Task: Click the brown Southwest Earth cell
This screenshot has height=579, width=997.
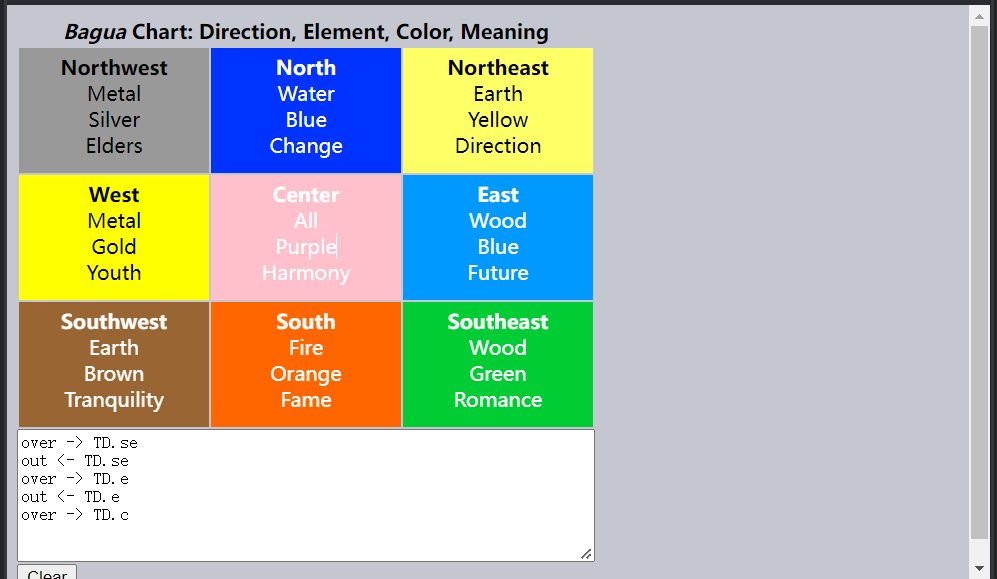Action: 114,364
